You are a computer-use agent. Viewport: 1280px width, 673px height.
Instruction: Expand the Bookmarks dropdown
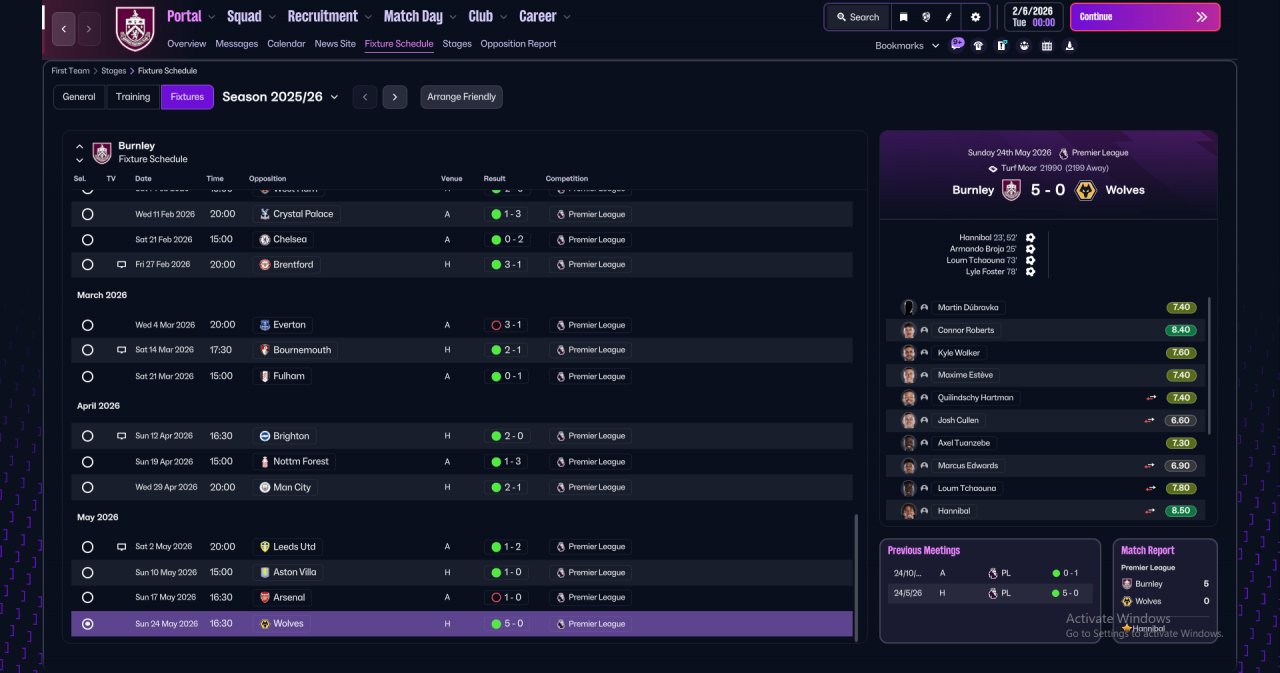click(x=907, y=46)
